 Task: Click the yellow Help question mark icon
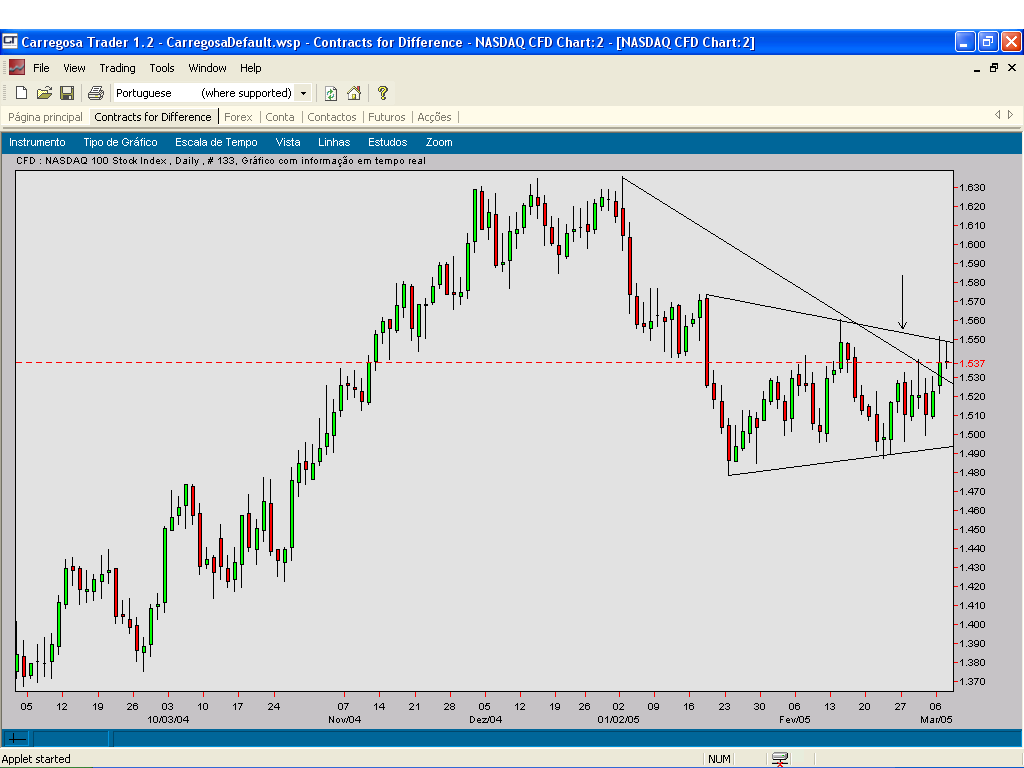coord(382,93)
